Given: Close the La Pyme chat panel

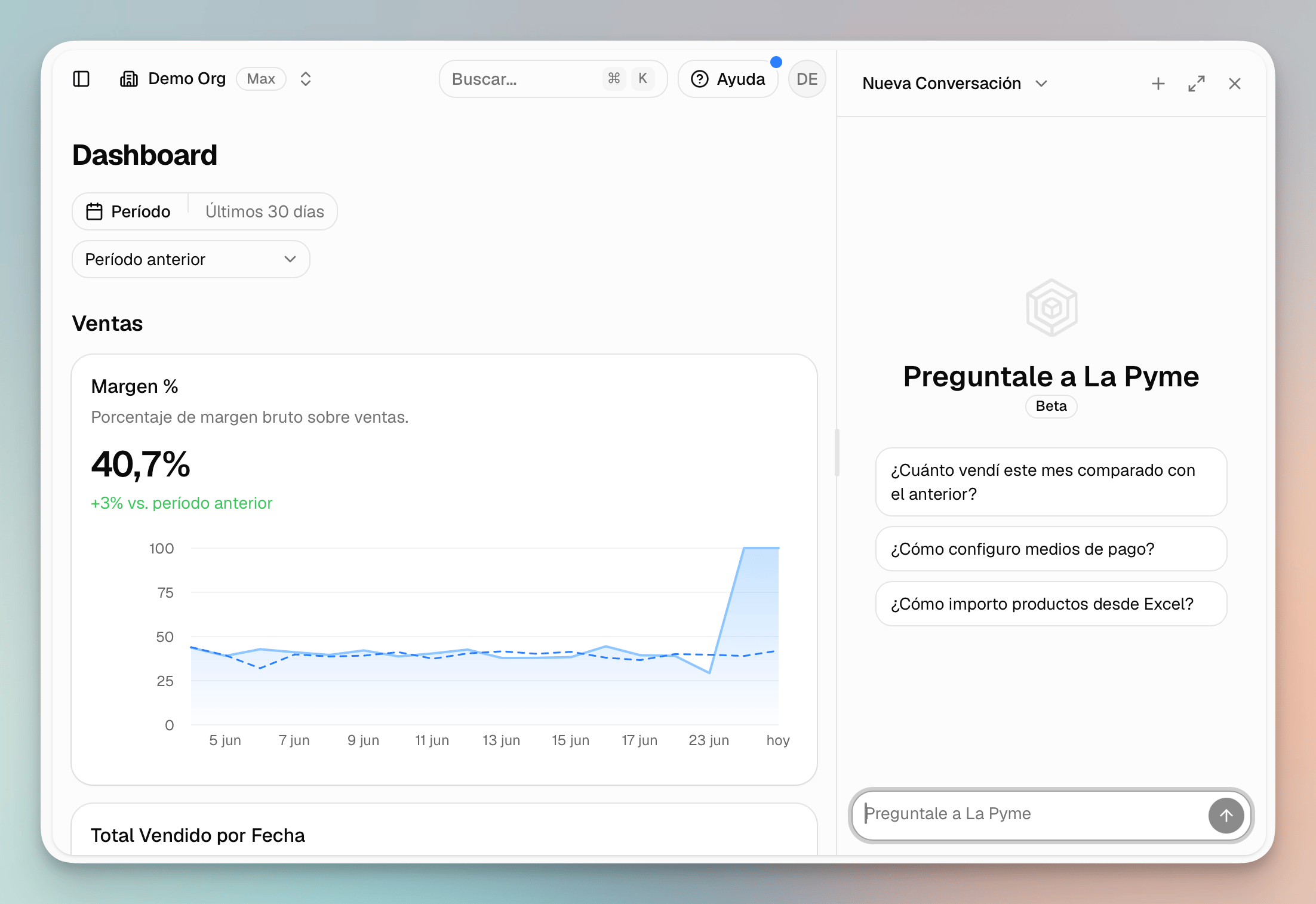Looking at the screenshot, I should point(1235,84).
